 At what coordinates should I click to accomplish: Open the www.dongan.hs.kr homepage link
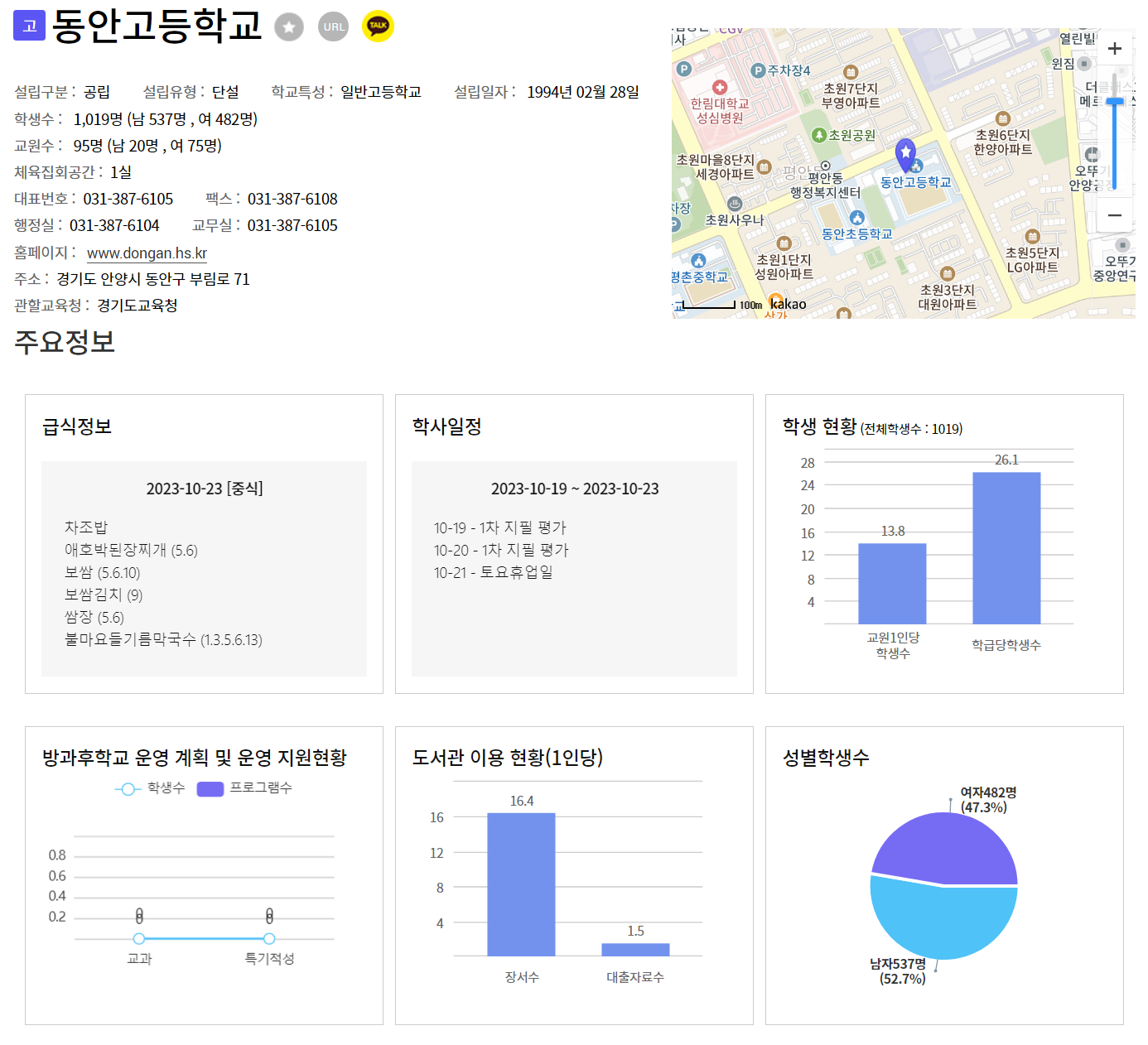pyautogui.click(x=147, y=253)
